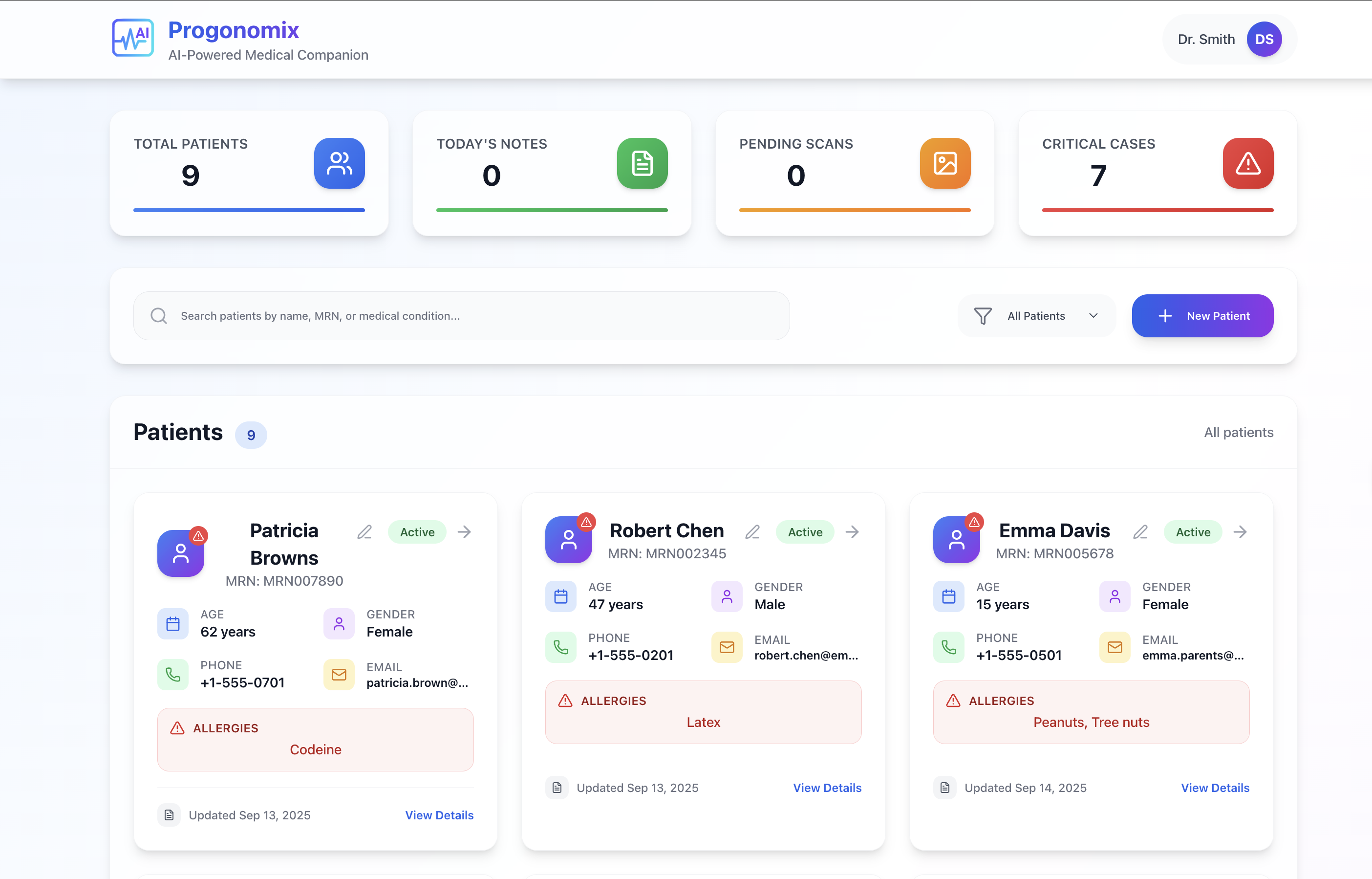Viewport: 1372px width, 879px height.
Task: Click the arrow icon on Robert Chen's card
Action: pos(852,532)
